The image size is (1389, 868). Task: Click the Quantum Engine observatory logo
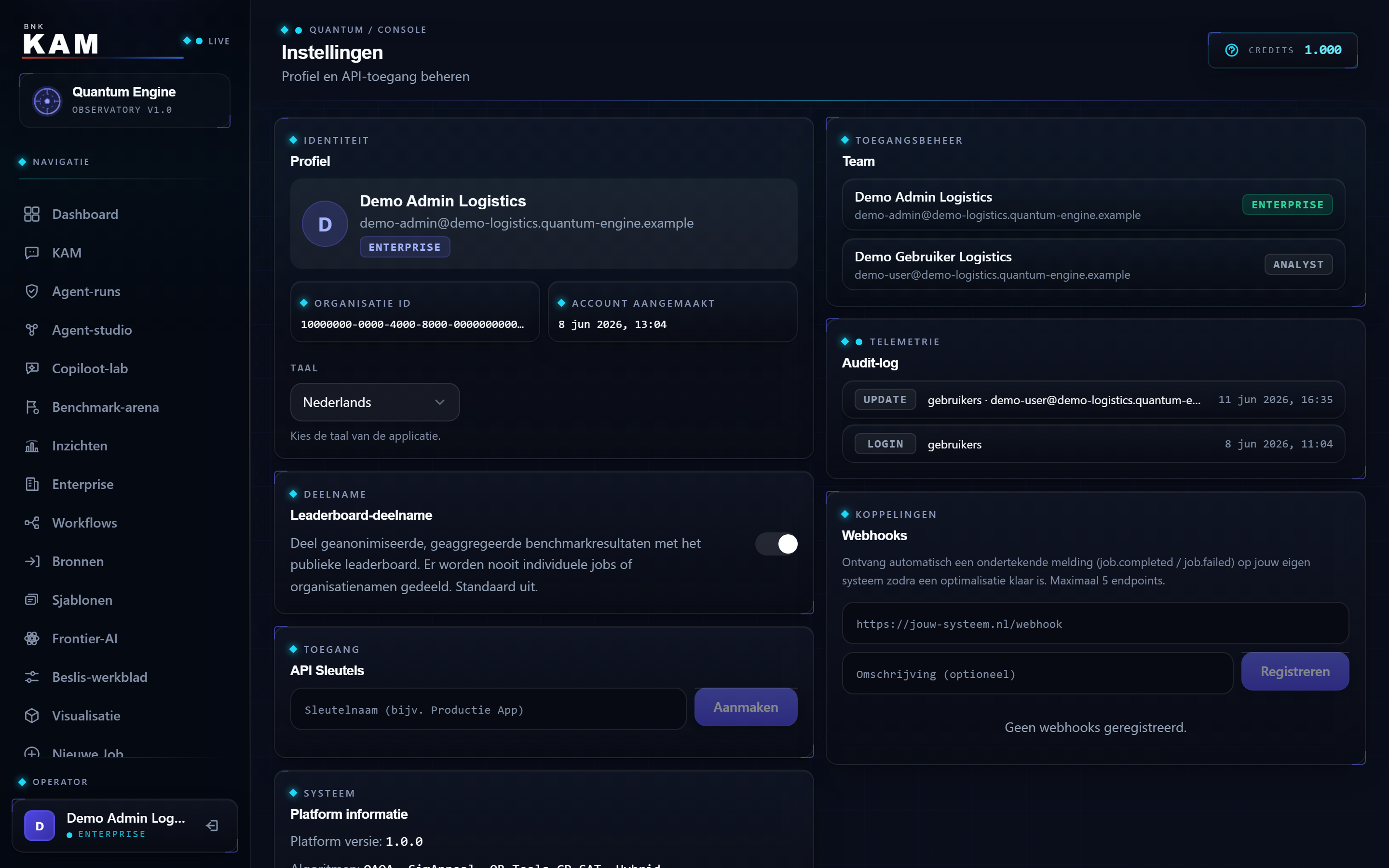[x=47, y=101]
